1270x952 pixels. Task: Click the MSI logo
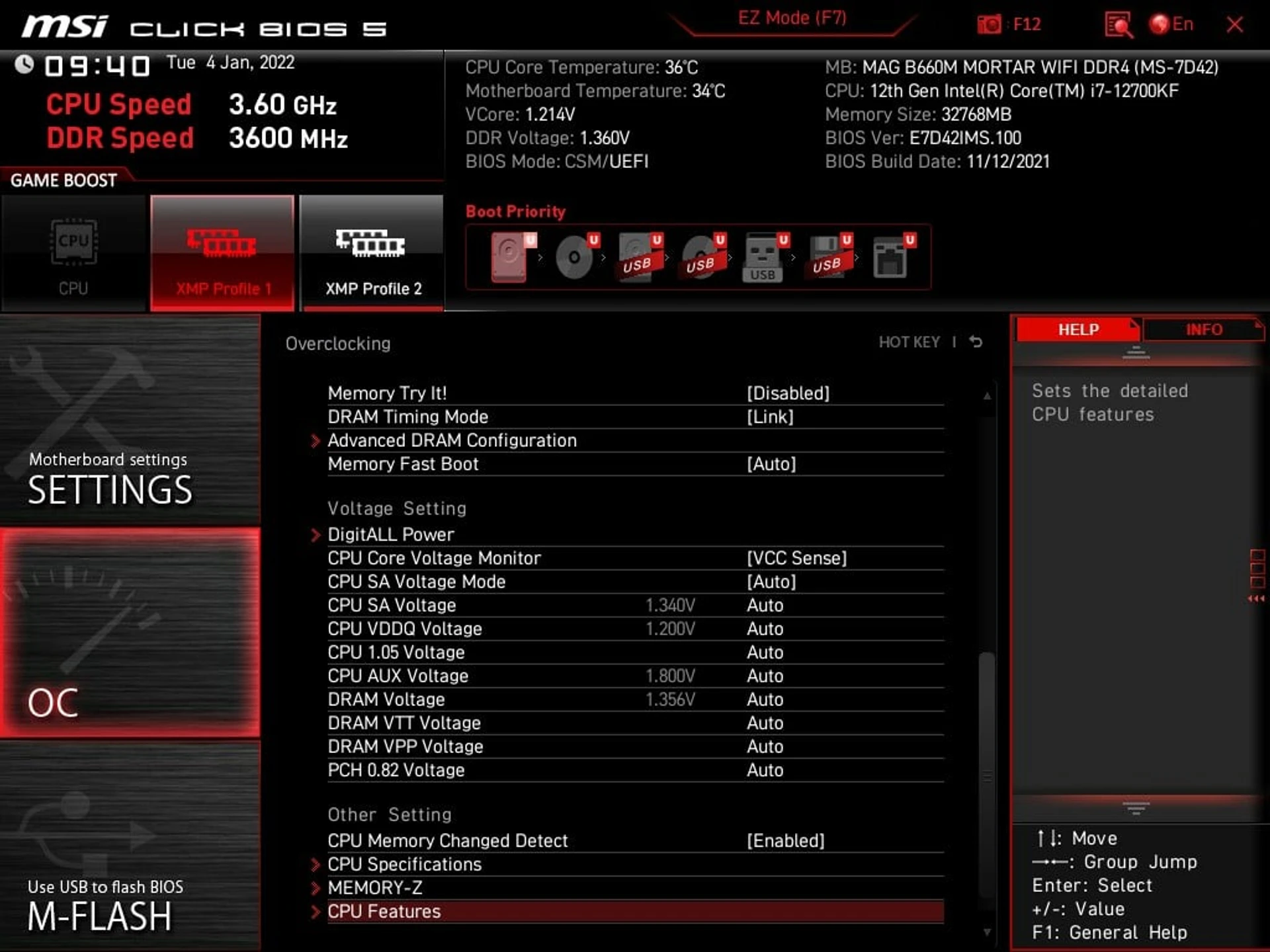click(x=65, y=27)
